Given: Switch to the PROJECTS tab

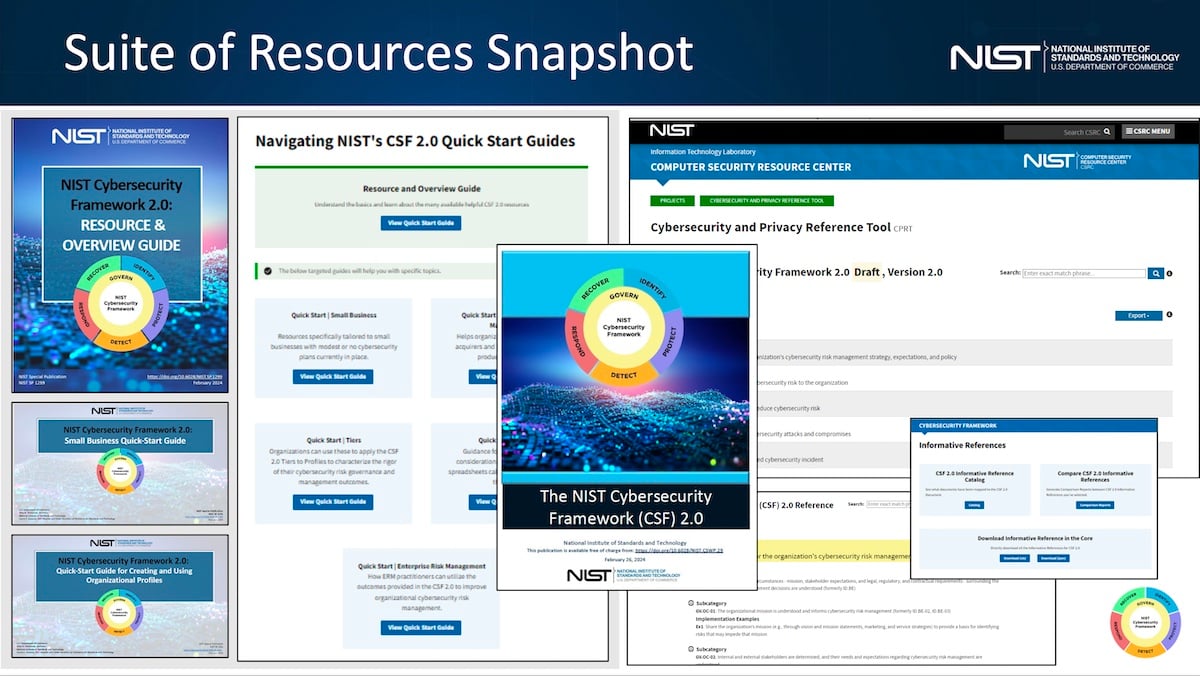Looking at the screenshot, I should (x=672, y=201).
